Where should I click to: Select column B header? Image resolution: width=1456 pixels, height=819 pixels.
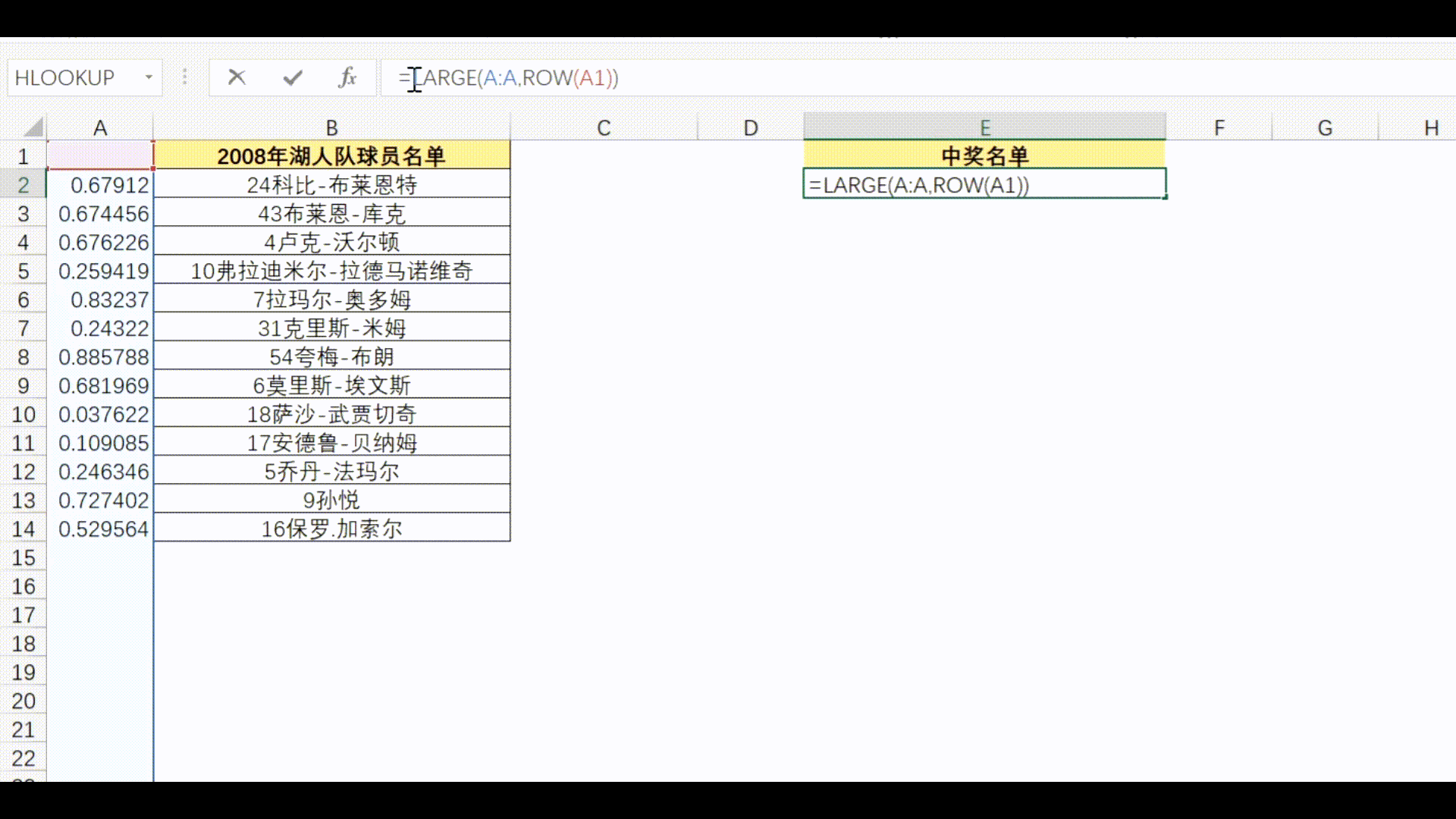click(331, 127)
